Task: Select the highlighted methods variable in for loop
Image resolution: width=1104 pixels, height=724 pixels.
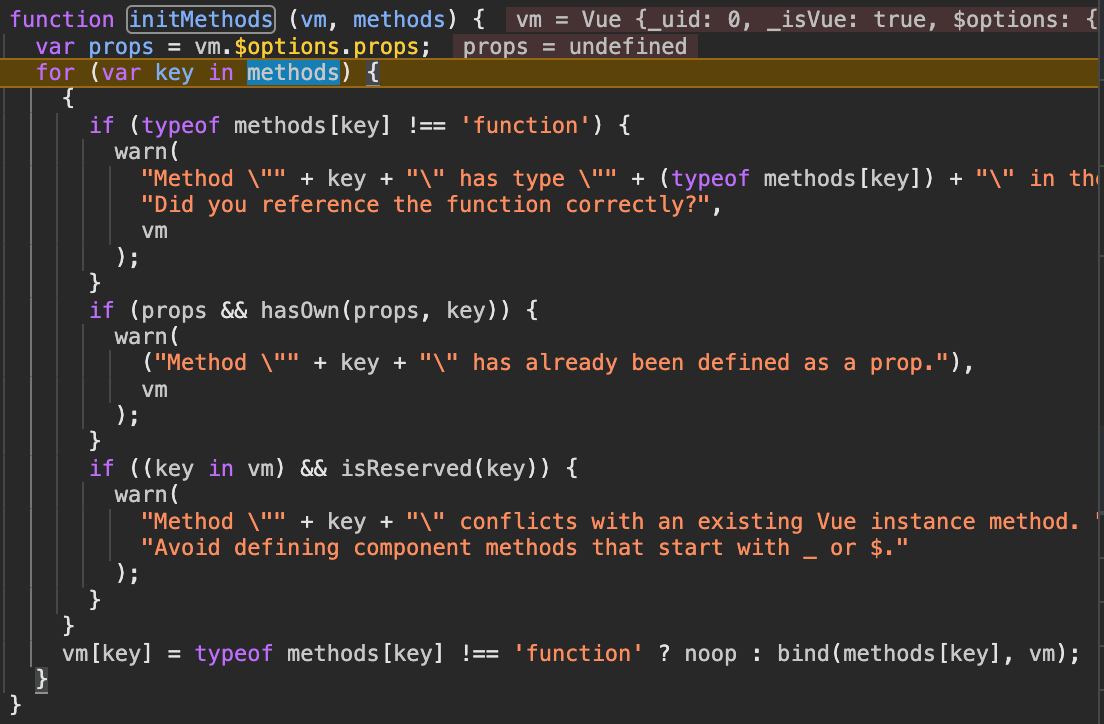Action: pyautogui.click(x=293, y=71)
